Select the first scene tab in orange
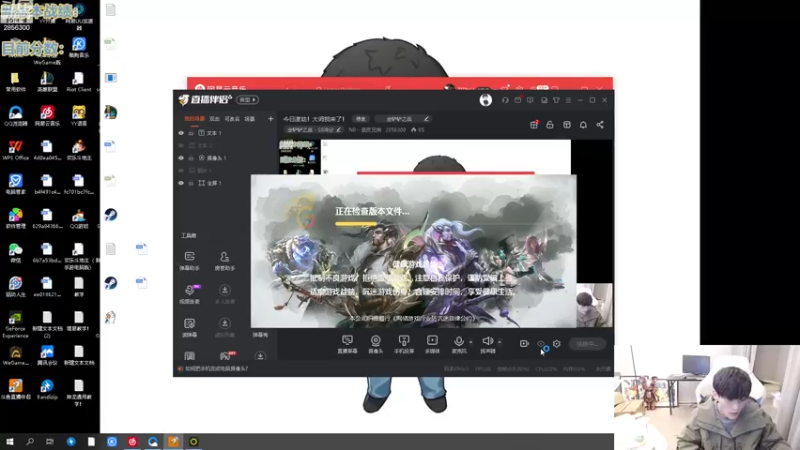This screenshot has width=800, height=450. (194, 119)
